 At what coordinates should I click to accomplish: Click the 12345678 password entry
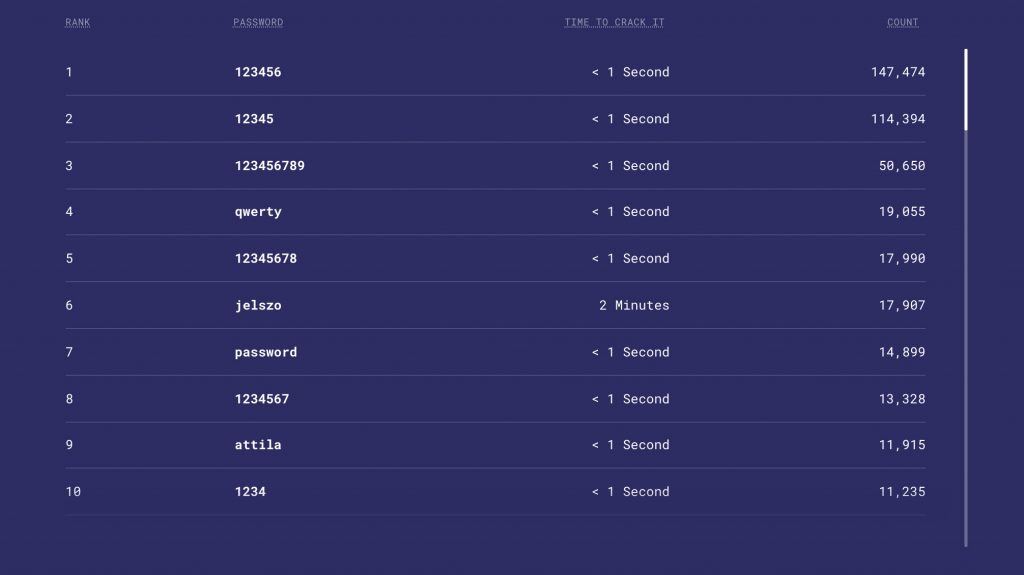click(265, 259)
